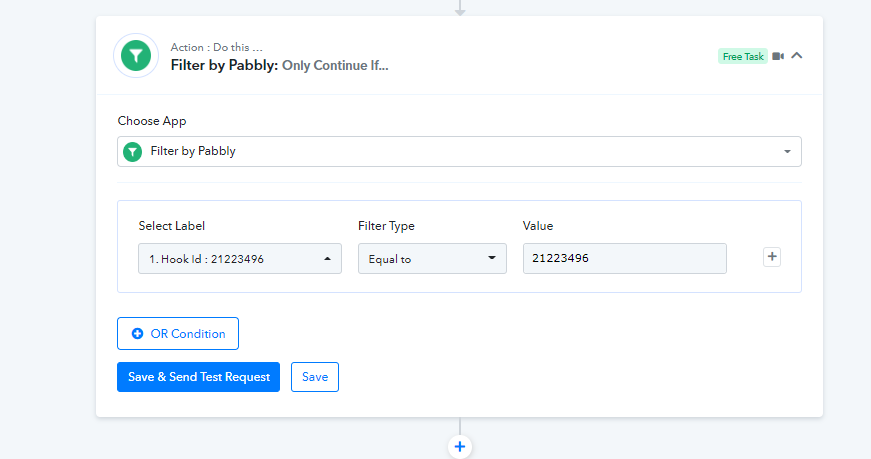
Task: Click the Value field containing 21223496
Action: click(624, 258)
